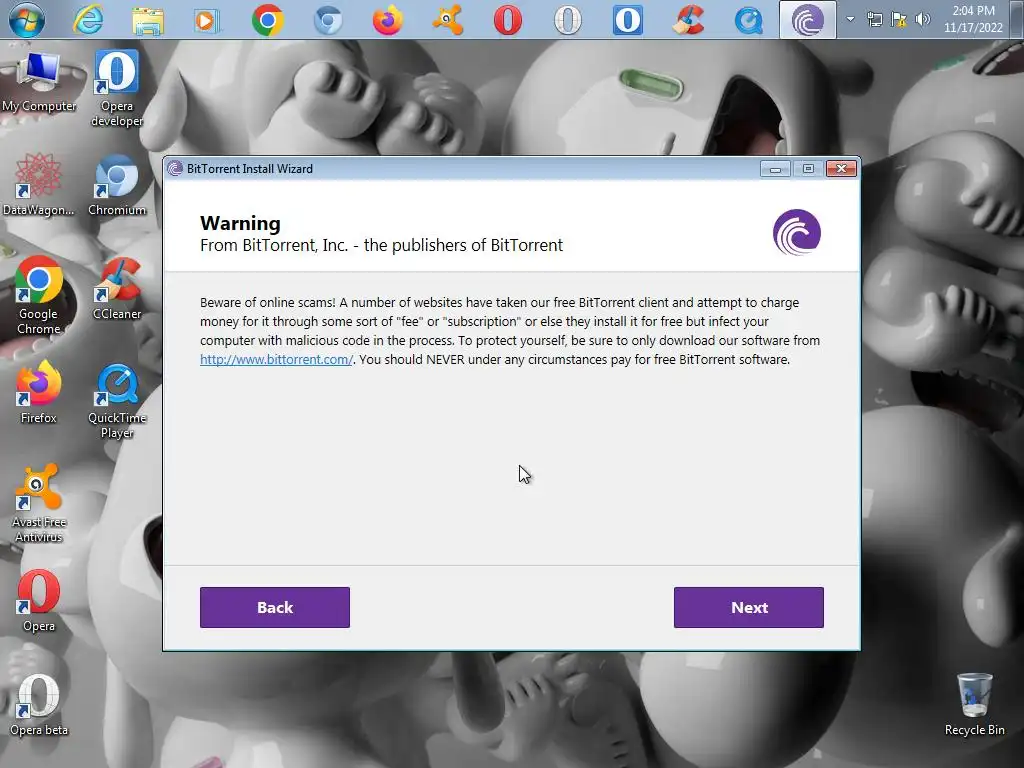
Task: Select the Chromium desktop shortcut
Action: coord(117,185)
